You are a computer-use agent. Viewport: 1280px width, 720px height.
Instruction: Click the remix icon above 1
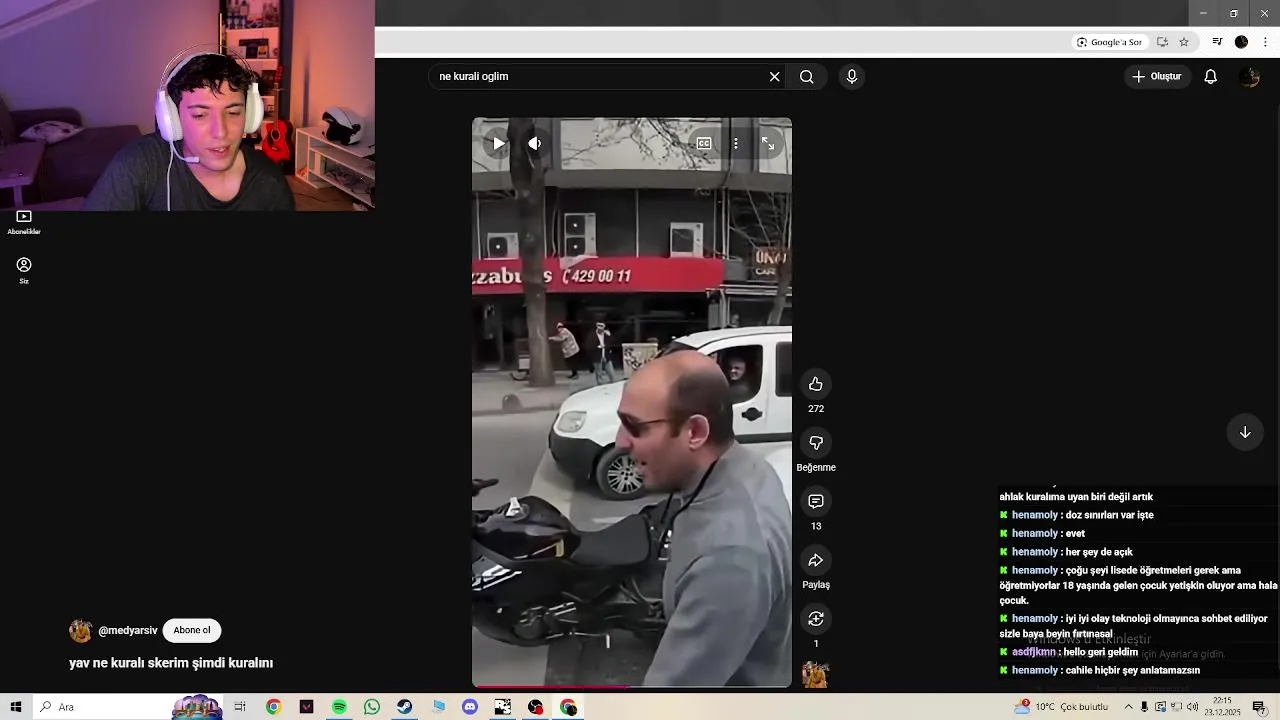coord(816,618)
